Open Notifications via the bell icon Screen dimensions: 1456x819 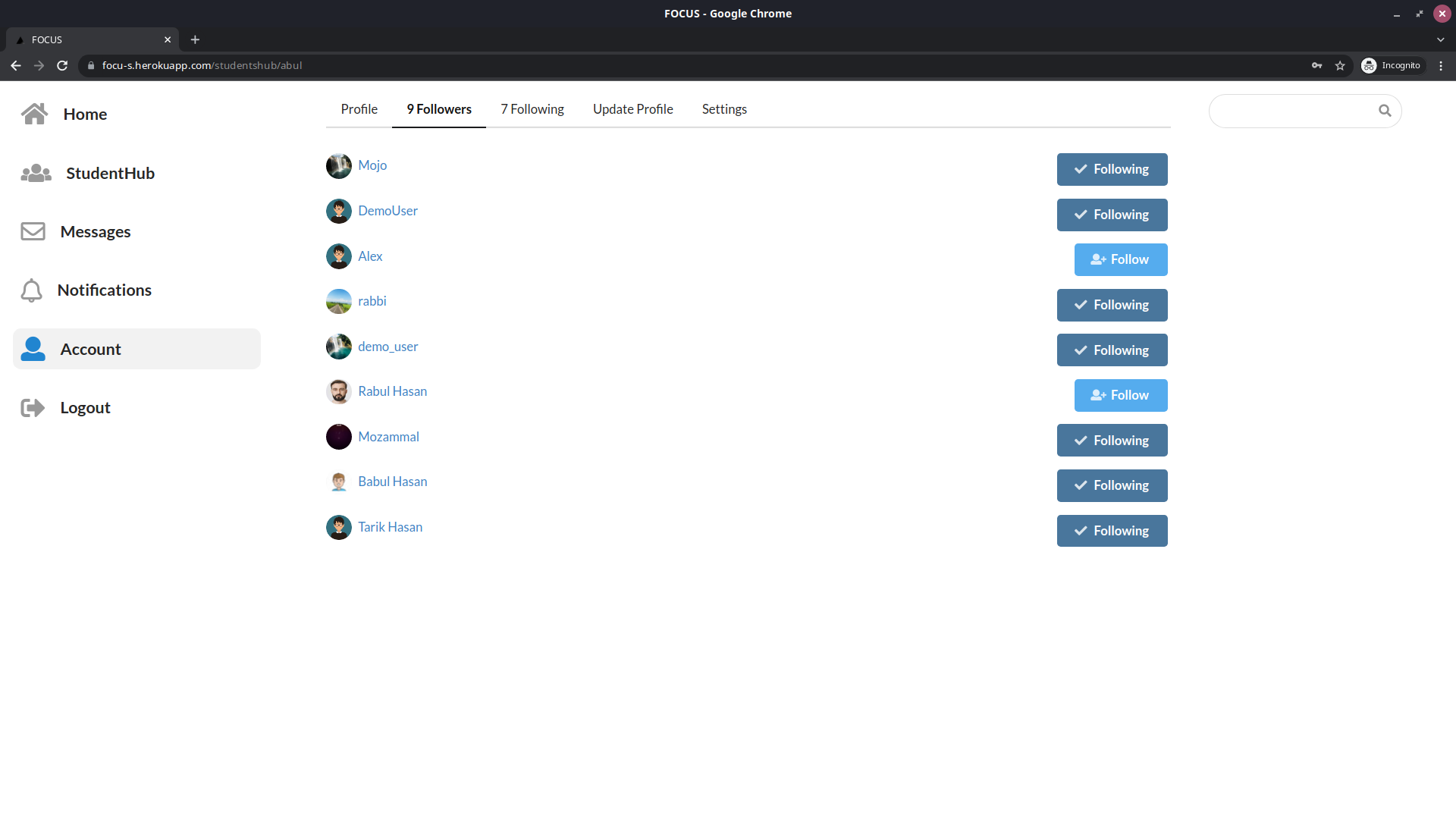pos(32,290)
